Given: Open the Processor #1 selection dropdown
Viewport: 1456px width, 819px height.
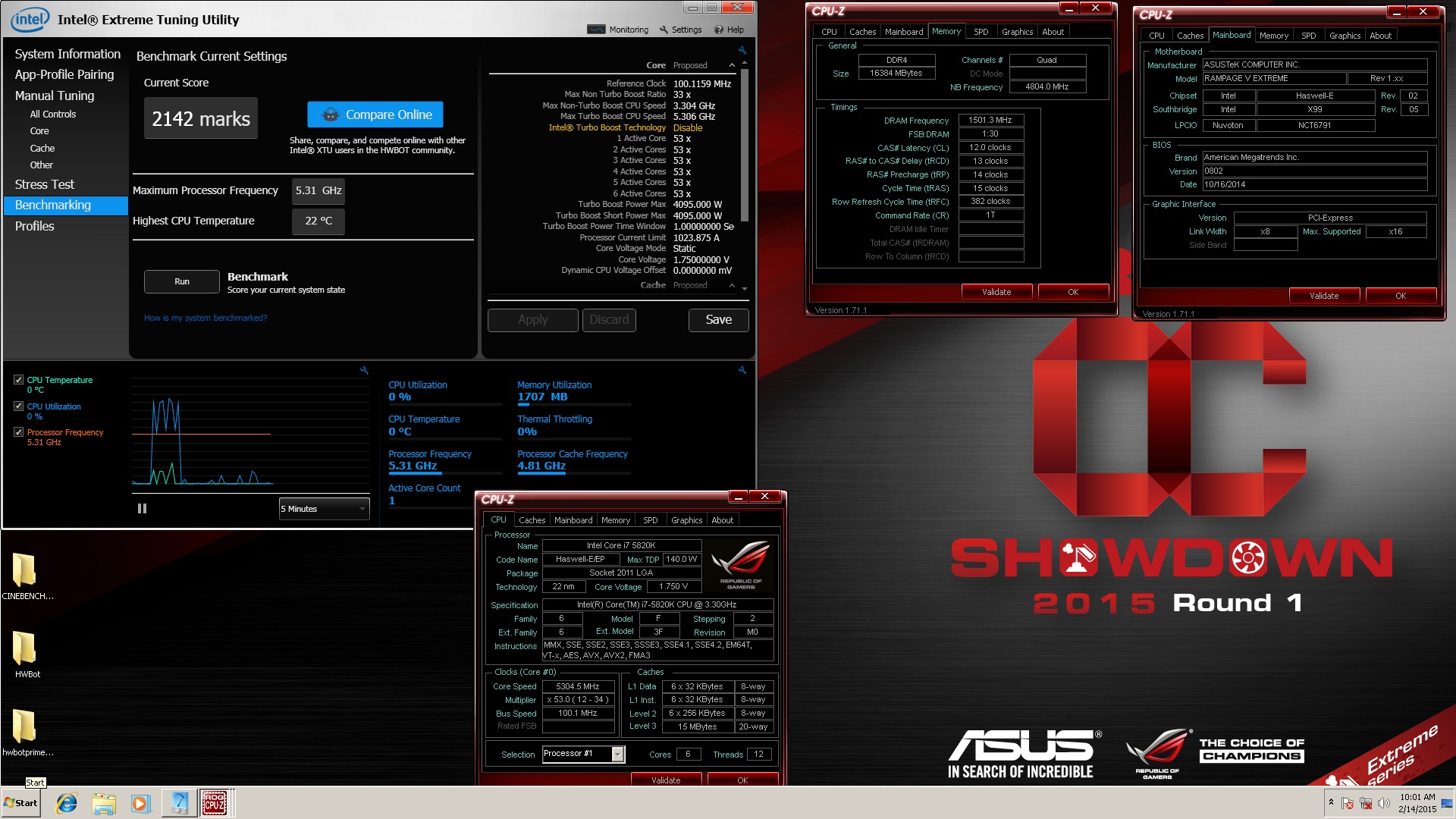Looking at the screenshot, I should pyautogui.click(x=583, y=754).
